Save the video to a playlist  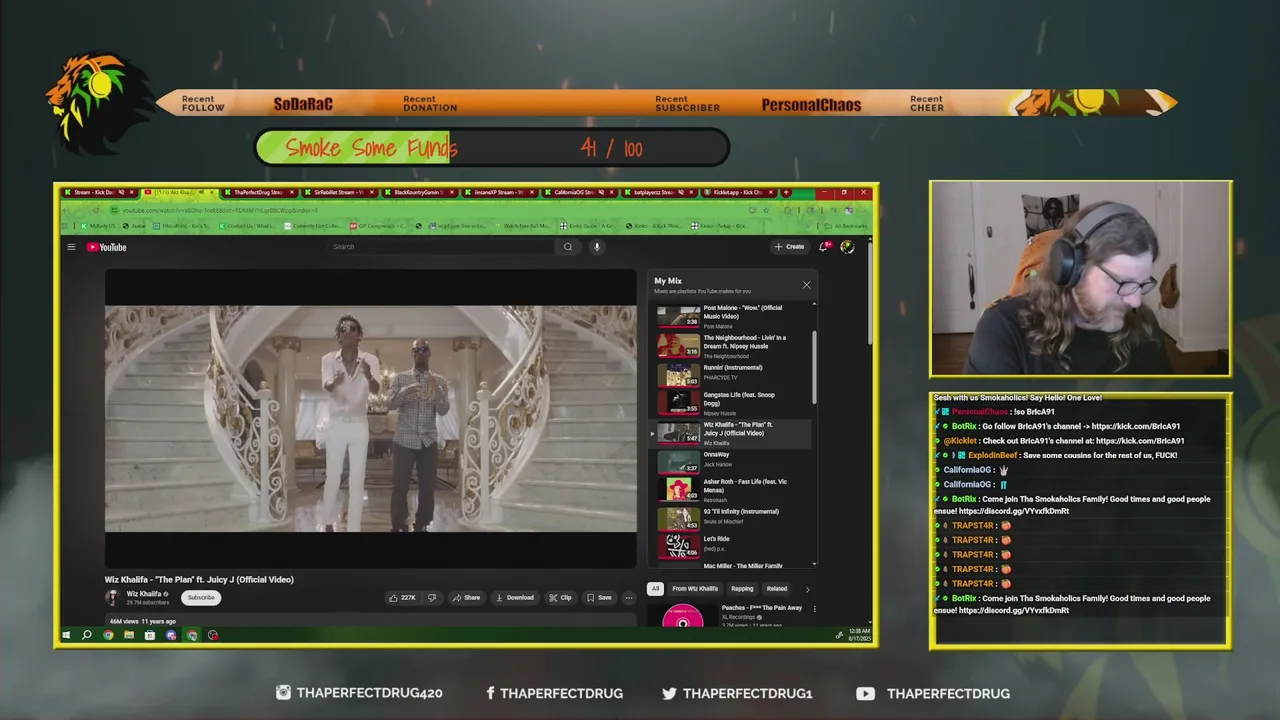click(x=599, y=598)
